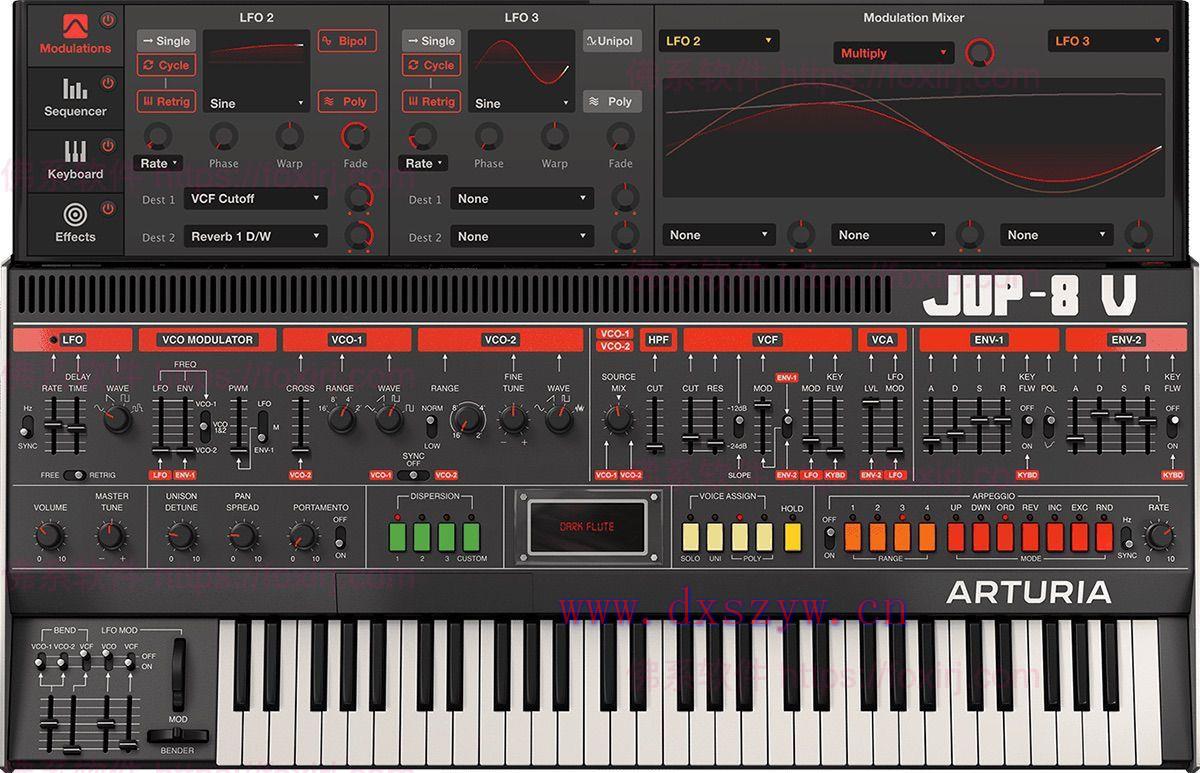Select the Arpeggio UP mode button
1200x773 pixels.
click(956, 536)
